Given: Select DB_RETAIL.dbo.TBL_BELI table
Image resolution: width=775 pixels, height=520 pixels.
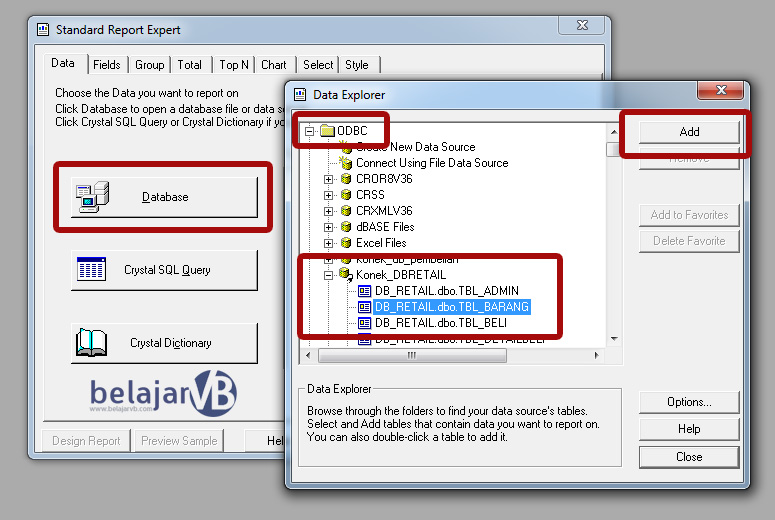Looking at the screenshot, I should coord(441,323).
